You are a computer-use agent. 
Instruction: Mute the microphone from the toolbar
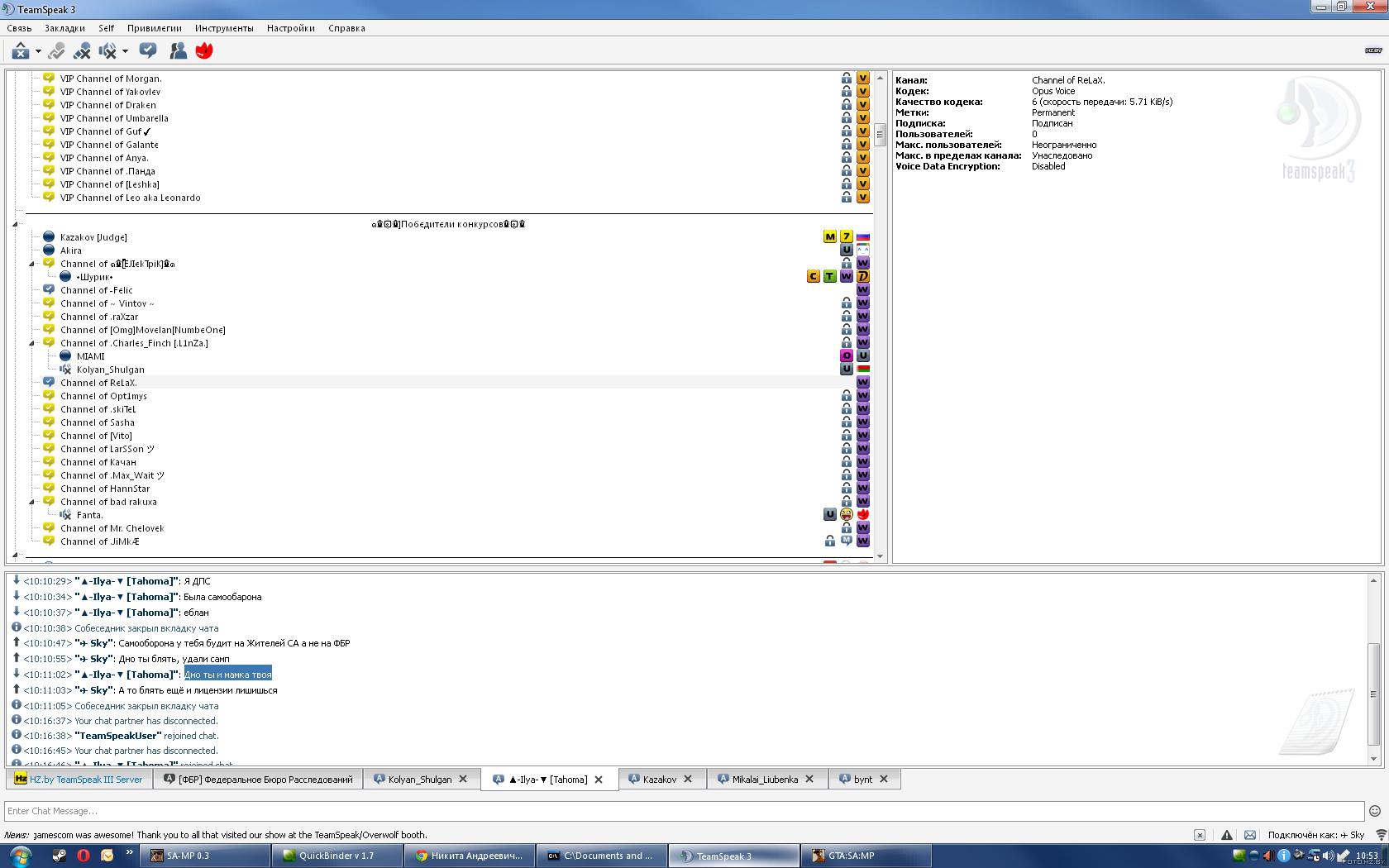click(x=82, y=51)
